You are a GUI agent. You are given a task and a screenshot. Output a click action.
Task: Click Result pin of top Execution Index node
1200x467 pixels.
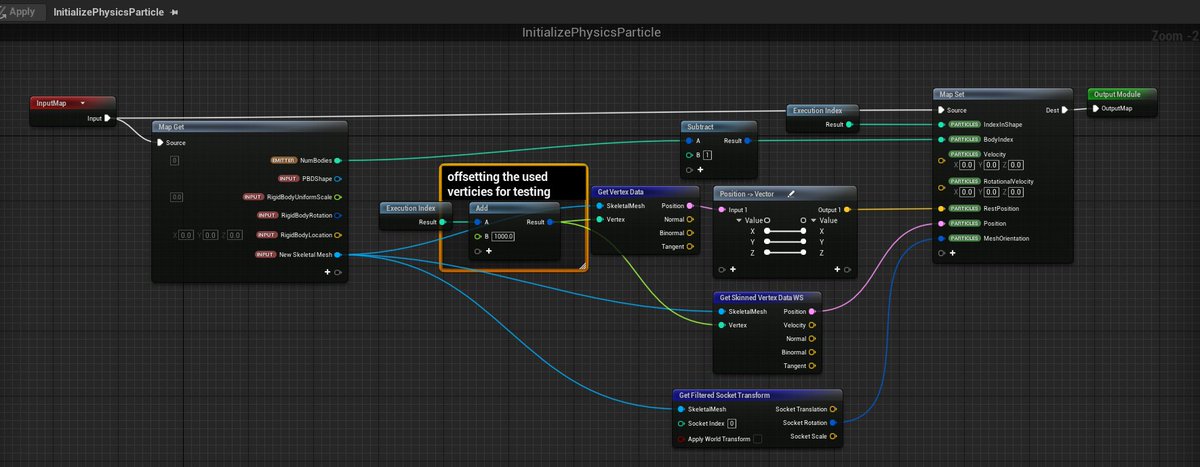point(849,125)
